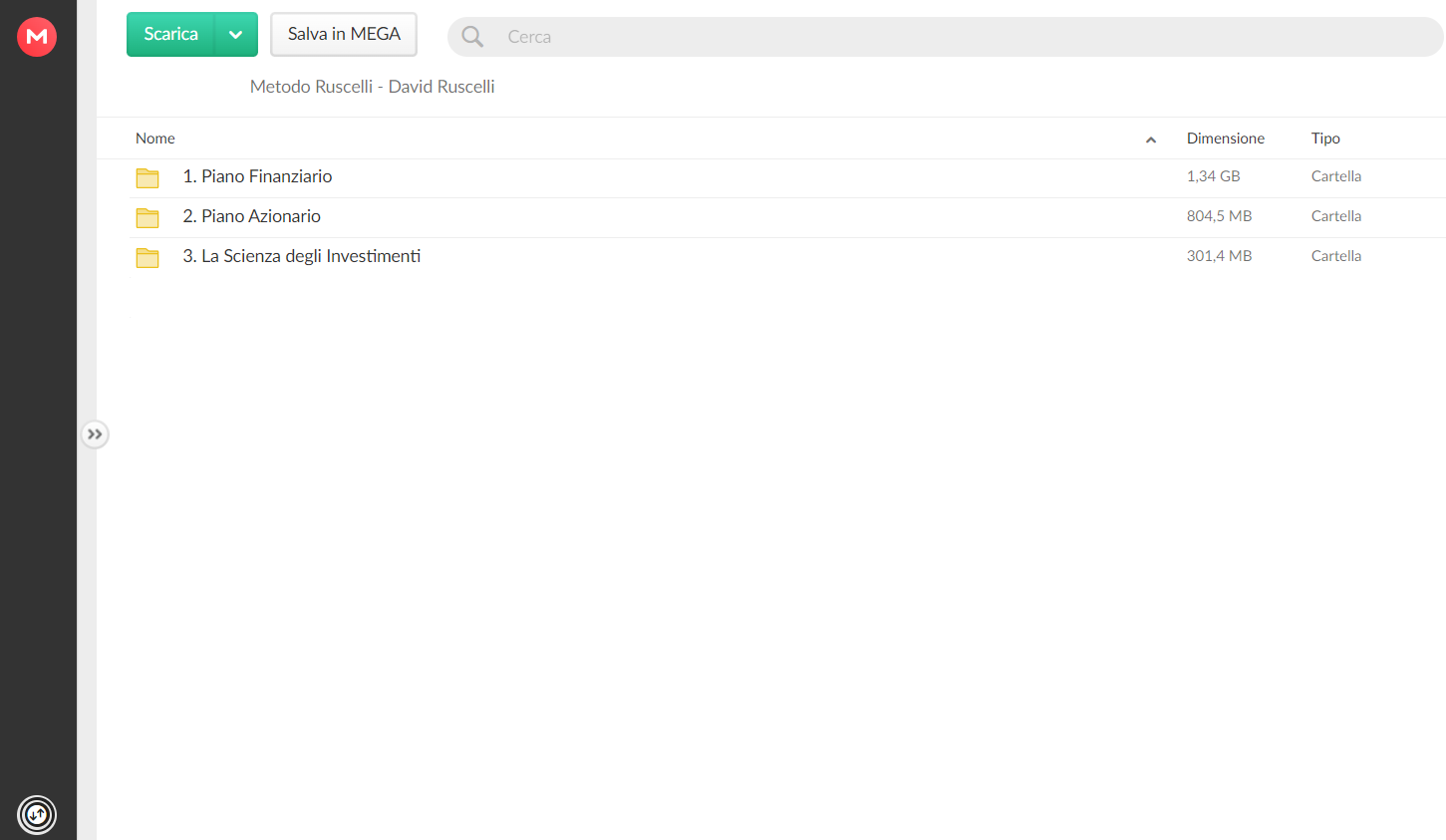Screen dimensions: 1446x840
Task: Expand the left sidebar with double-arrow button
Action: tap(95, 434)
